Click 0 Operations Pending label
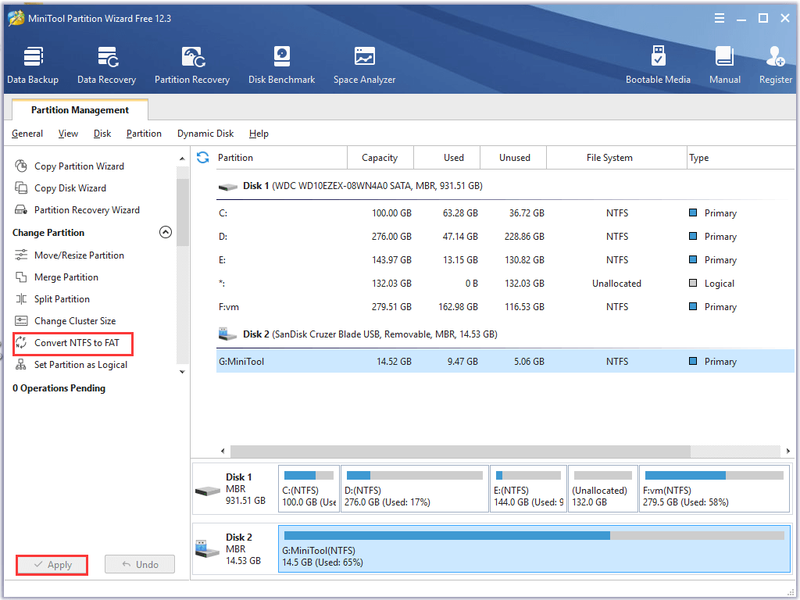 click(x=59, y=388)
